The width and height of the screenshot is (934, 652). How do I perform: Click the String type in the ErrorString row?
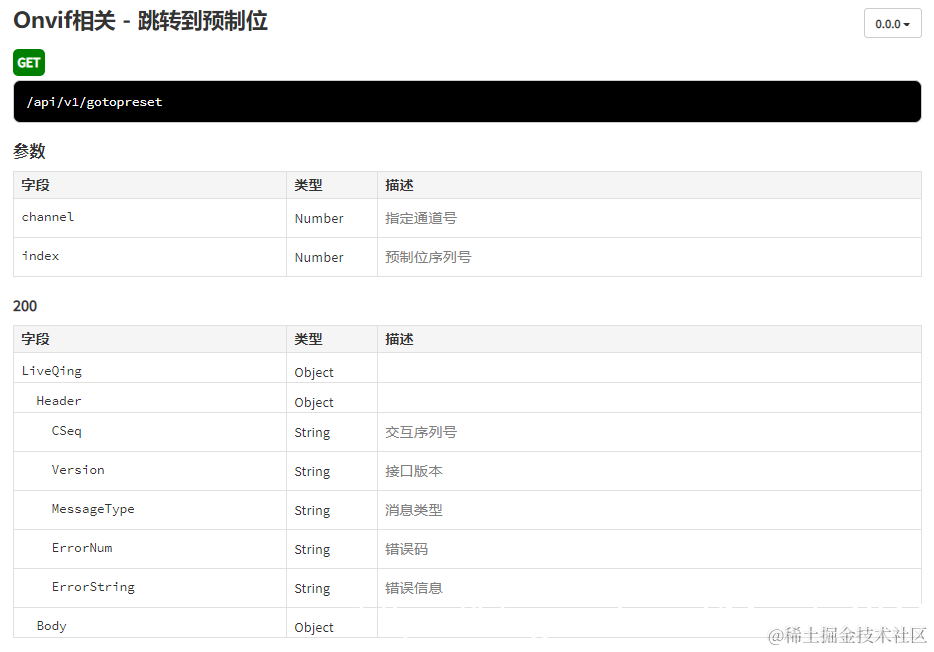coord(312,589)
